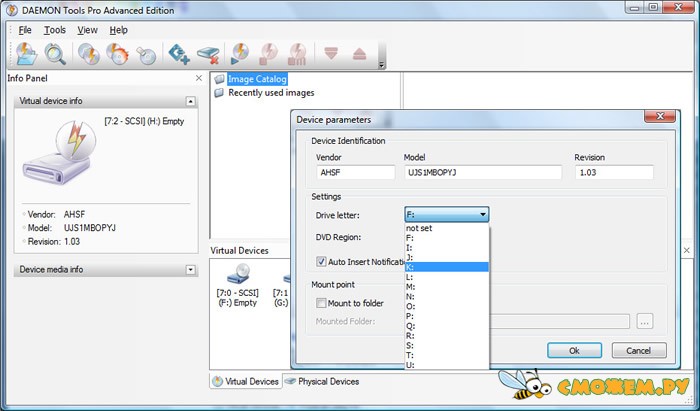Collapse the Drive letter combo box
Viewport: 700px width, 411px height.
pyautogui.click(x=483, y=215)
